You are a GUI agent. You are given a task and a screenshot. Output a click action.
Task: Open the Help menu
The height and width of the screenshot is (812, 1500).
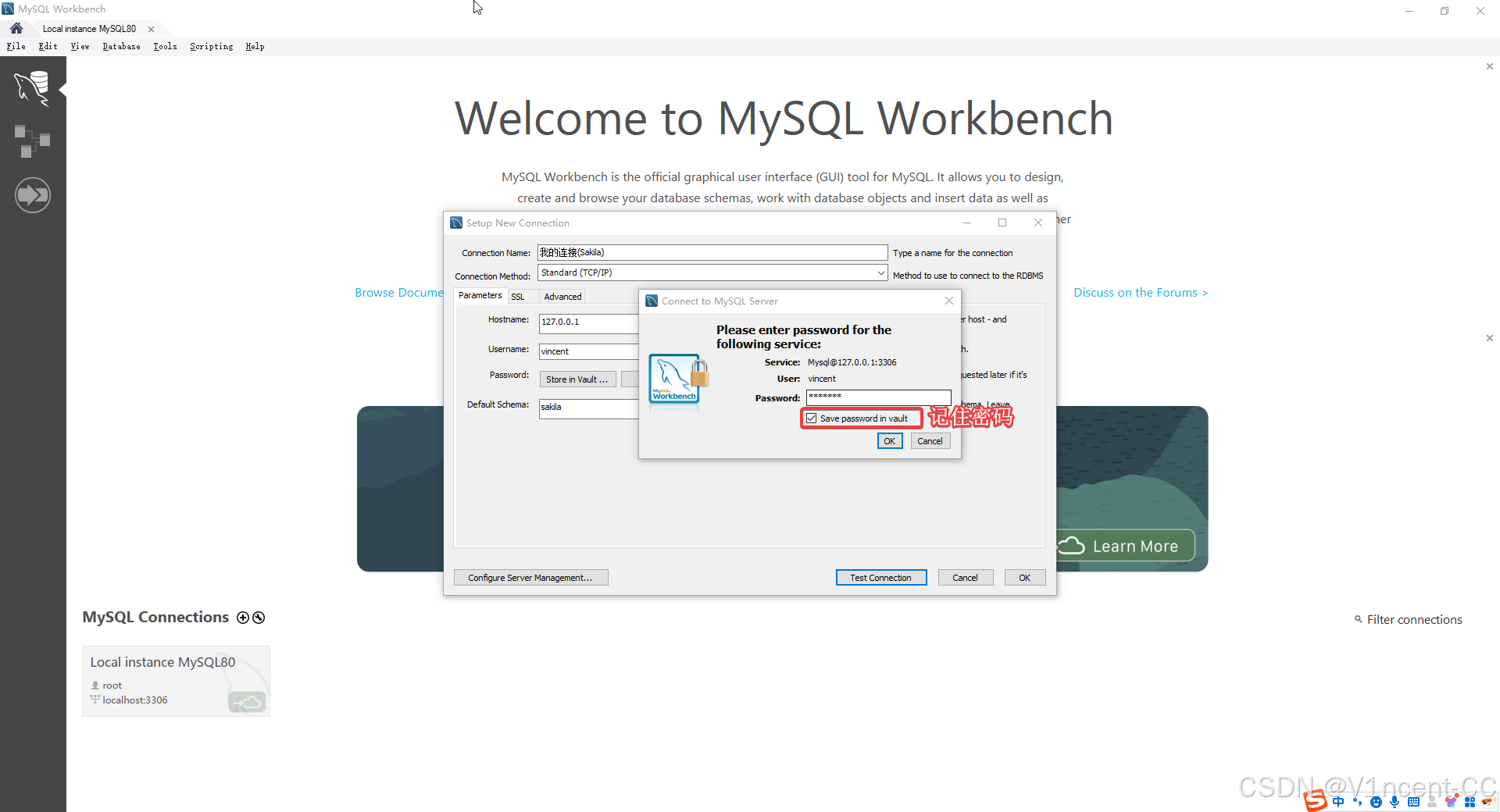(255, 47)
